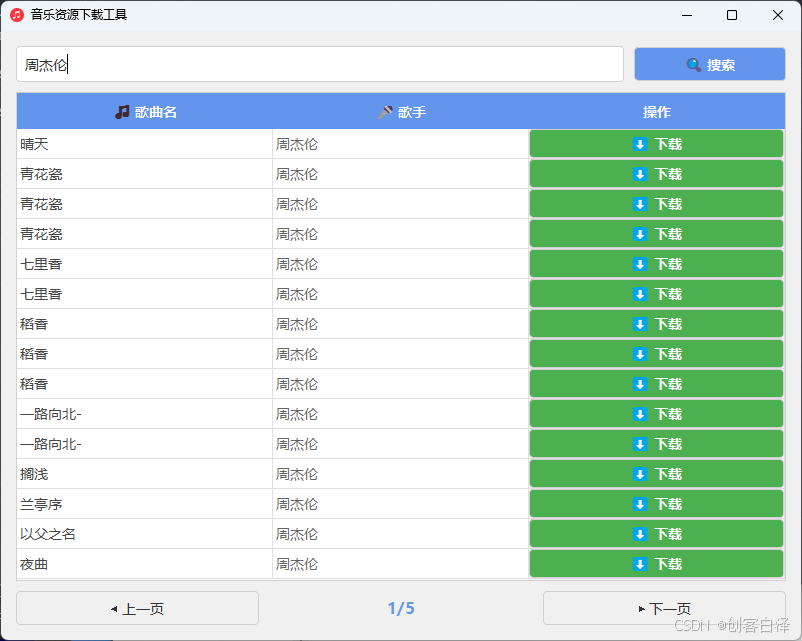Click the search box containing 周杰伦
Viewport: 802px width, 641px height.
[320, 64]
